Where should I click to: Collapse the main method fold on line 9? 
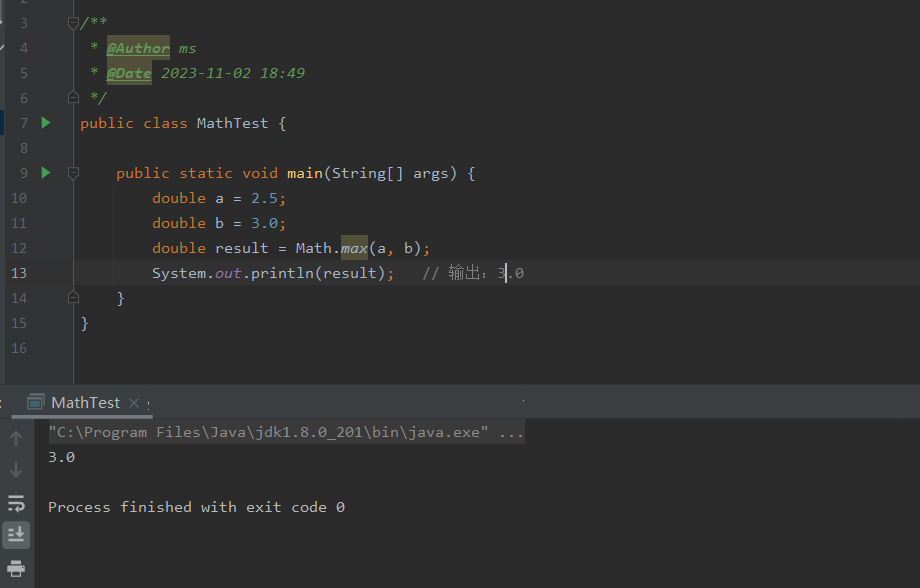[72, 172]
